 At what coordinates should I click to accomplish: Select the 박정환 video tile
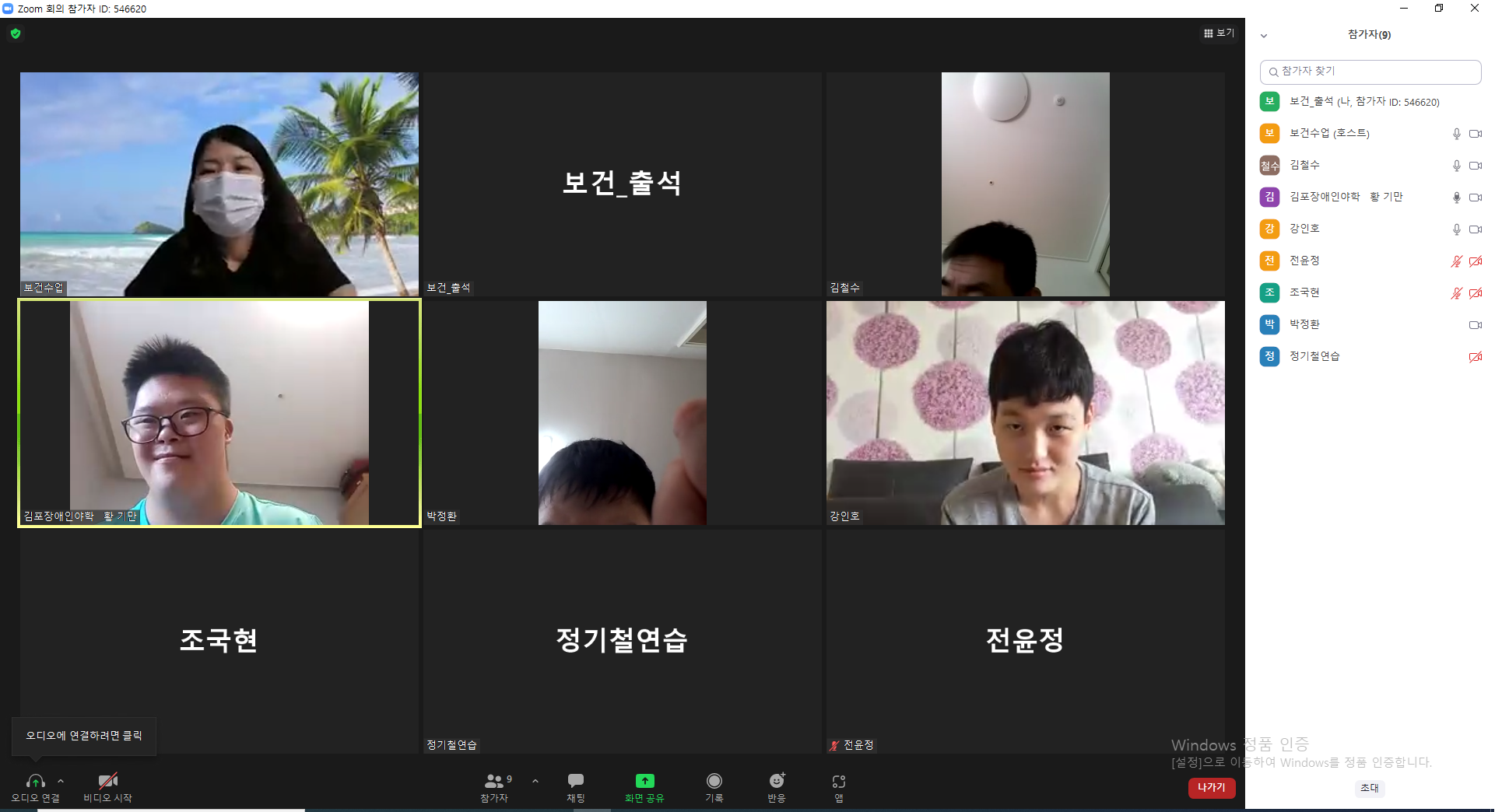tap(623, 413)
